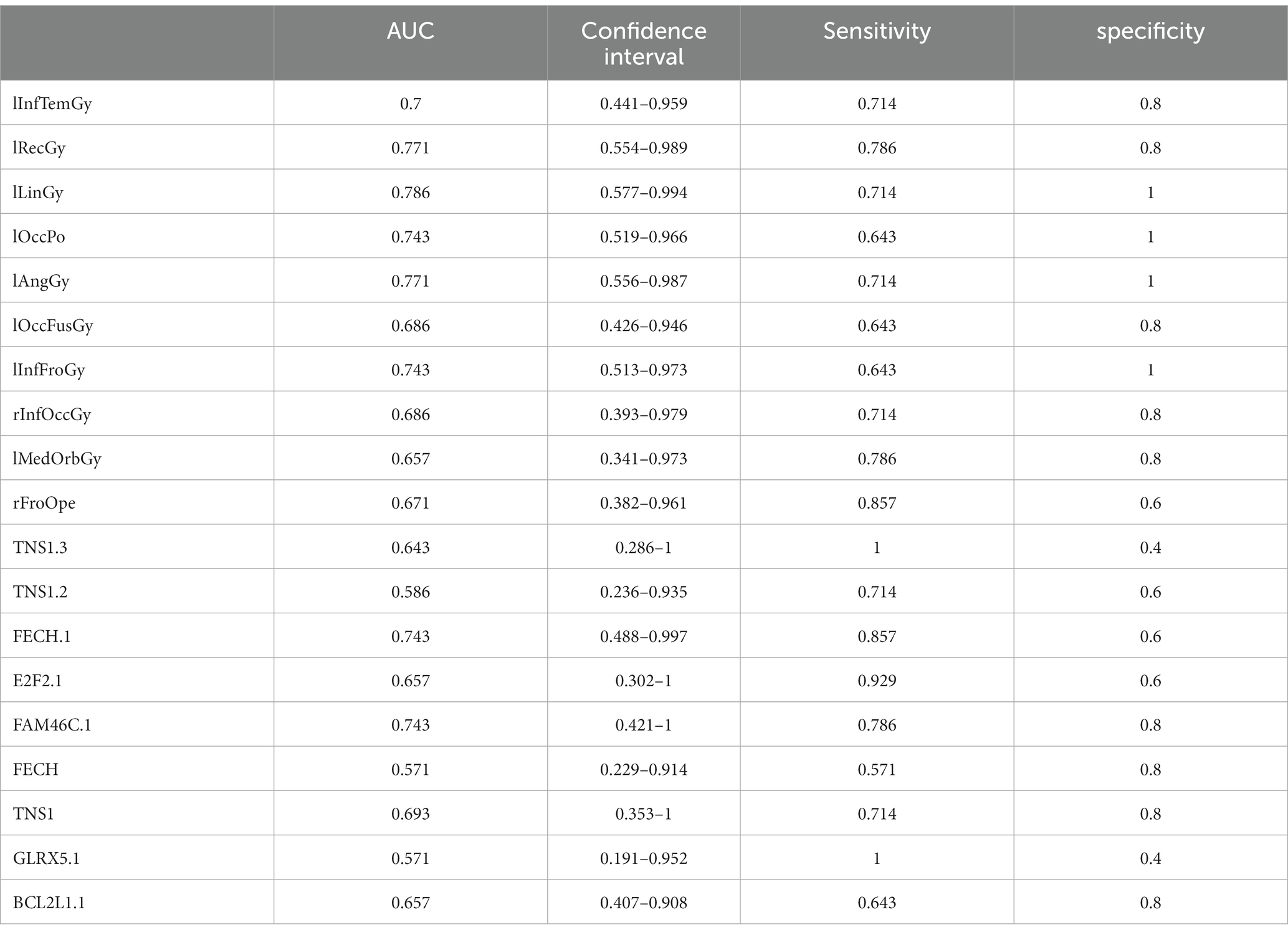1288x935 pixels.
Task: Click the GLRX5.1 row label
Action: pyautogui.click(x=46, y=858)
